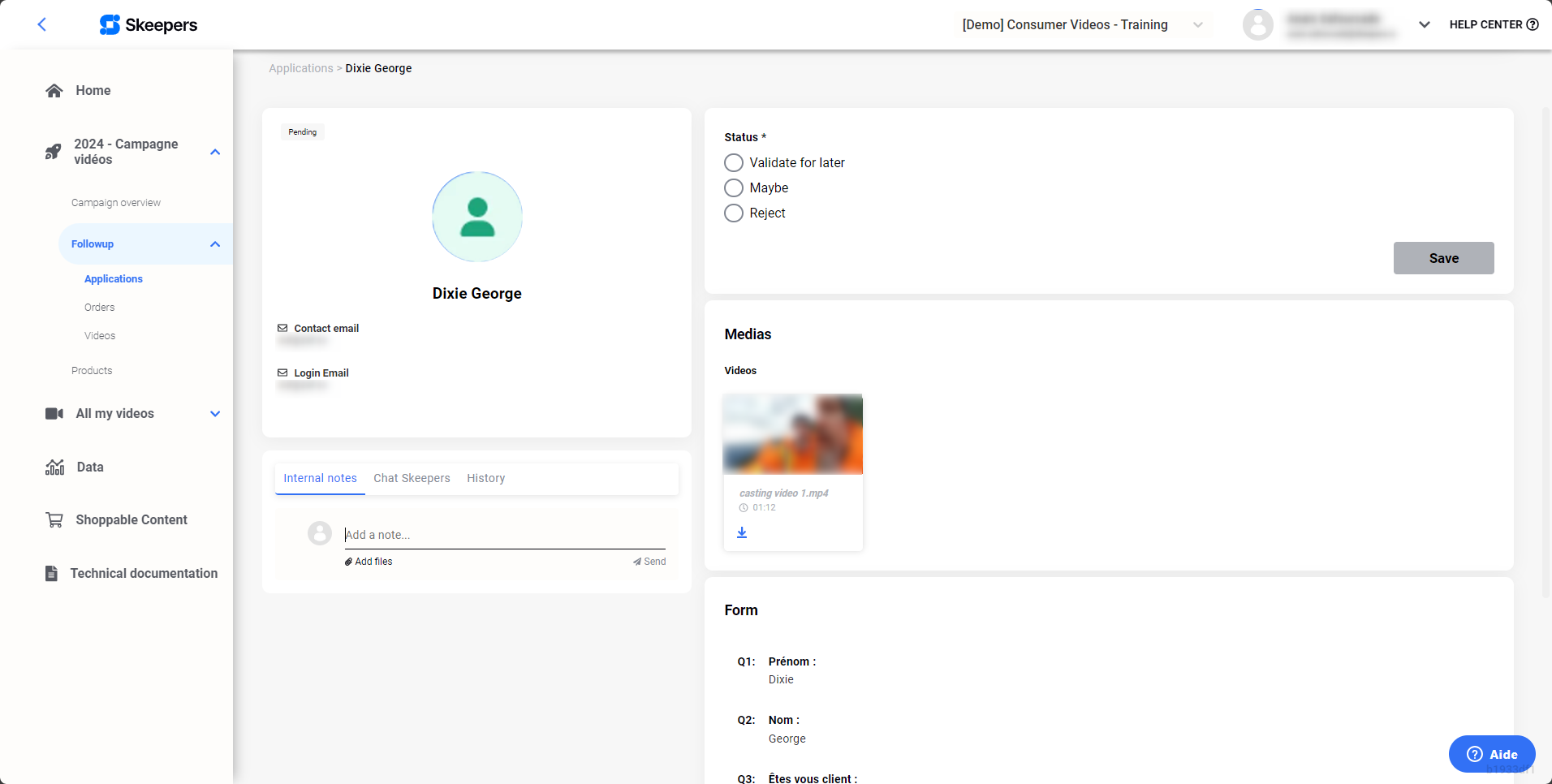1552x784 pixels.
Task: Select the Reject status option
Action: point(734,213)
